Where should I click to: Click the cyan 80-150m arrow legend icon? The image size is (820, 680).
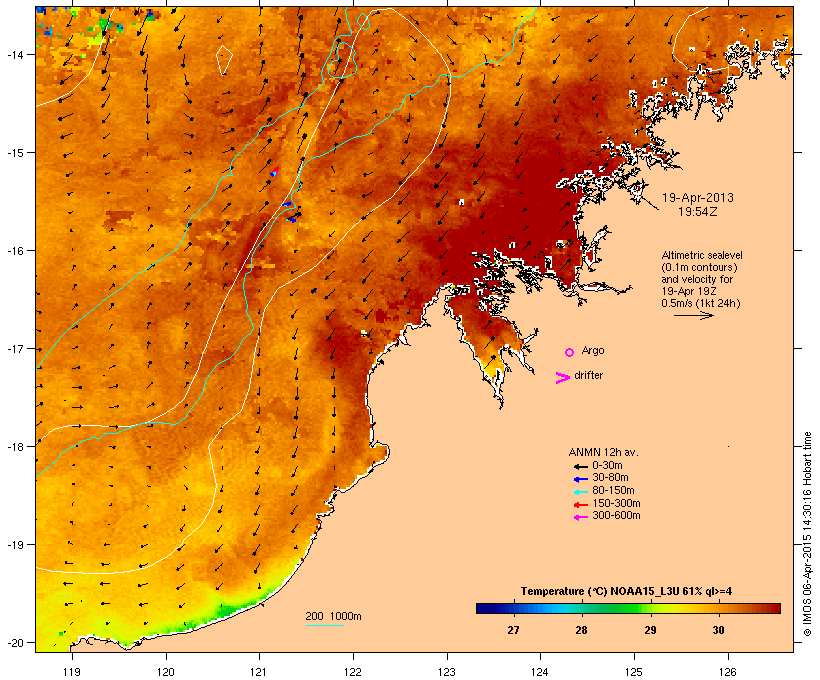(580, 492)
